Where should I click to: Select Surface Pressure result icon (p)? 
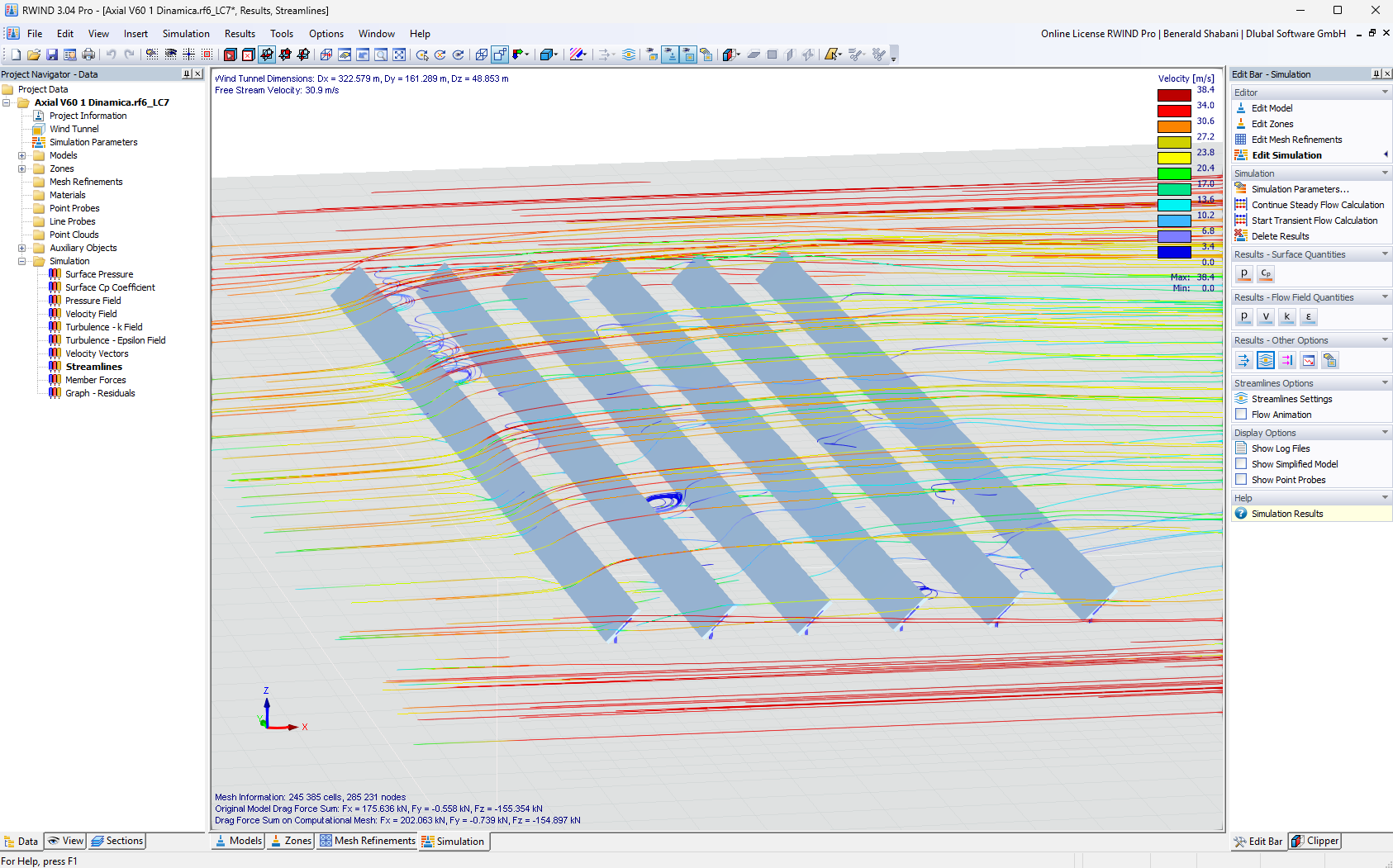click(1243, 273)
